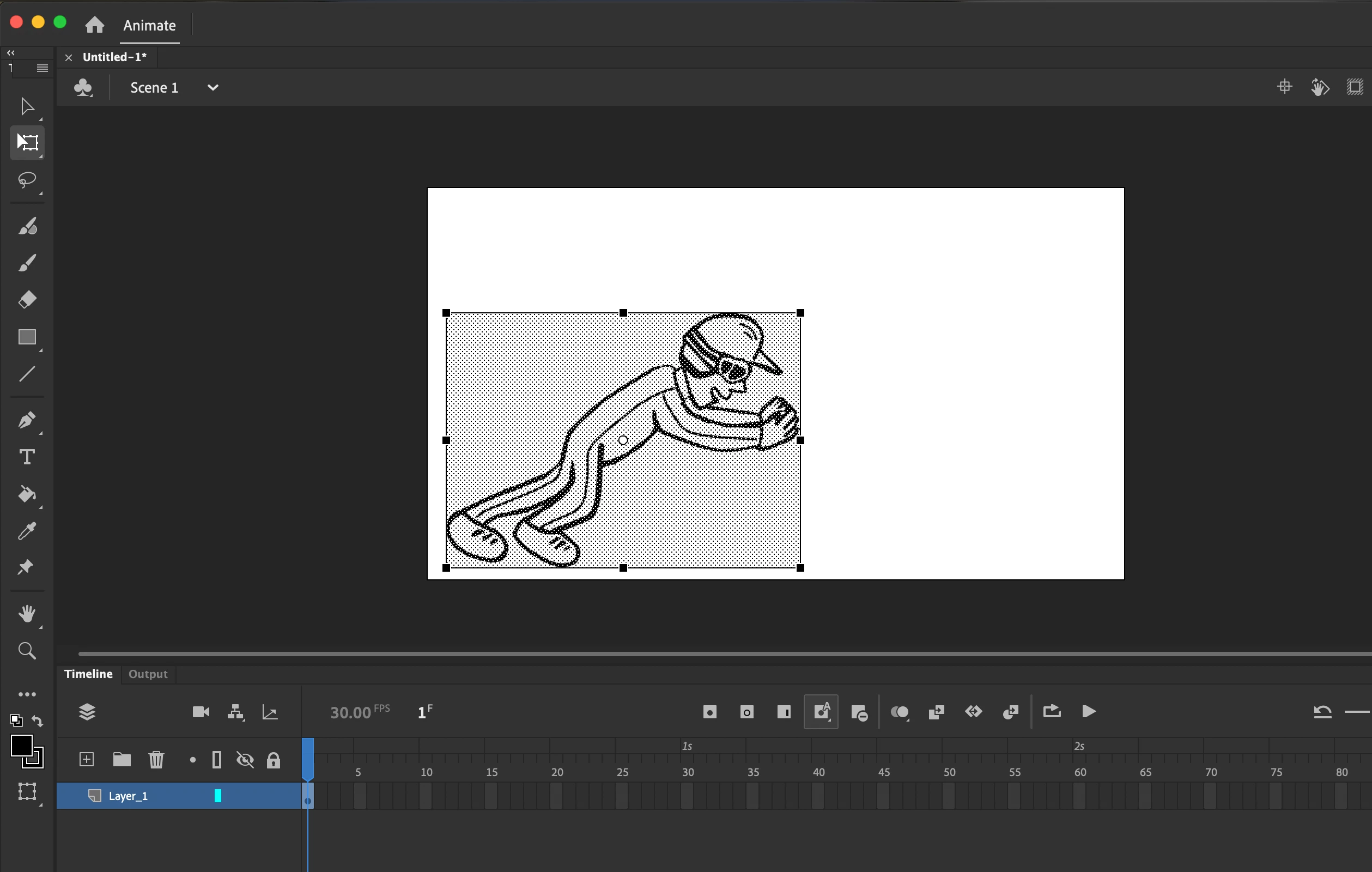Select the Eyedropper tool

click(27, 531)
